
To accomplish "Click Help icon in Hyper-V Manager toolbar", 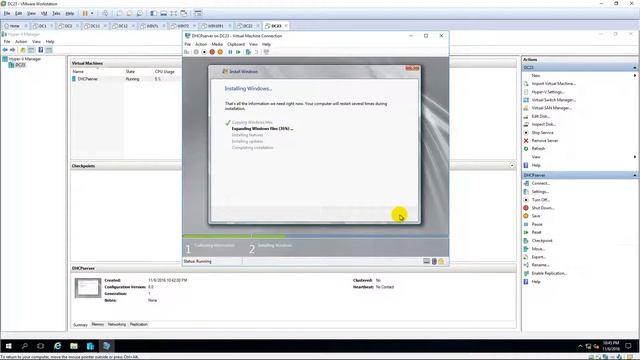I will click(x=40, y=50).
